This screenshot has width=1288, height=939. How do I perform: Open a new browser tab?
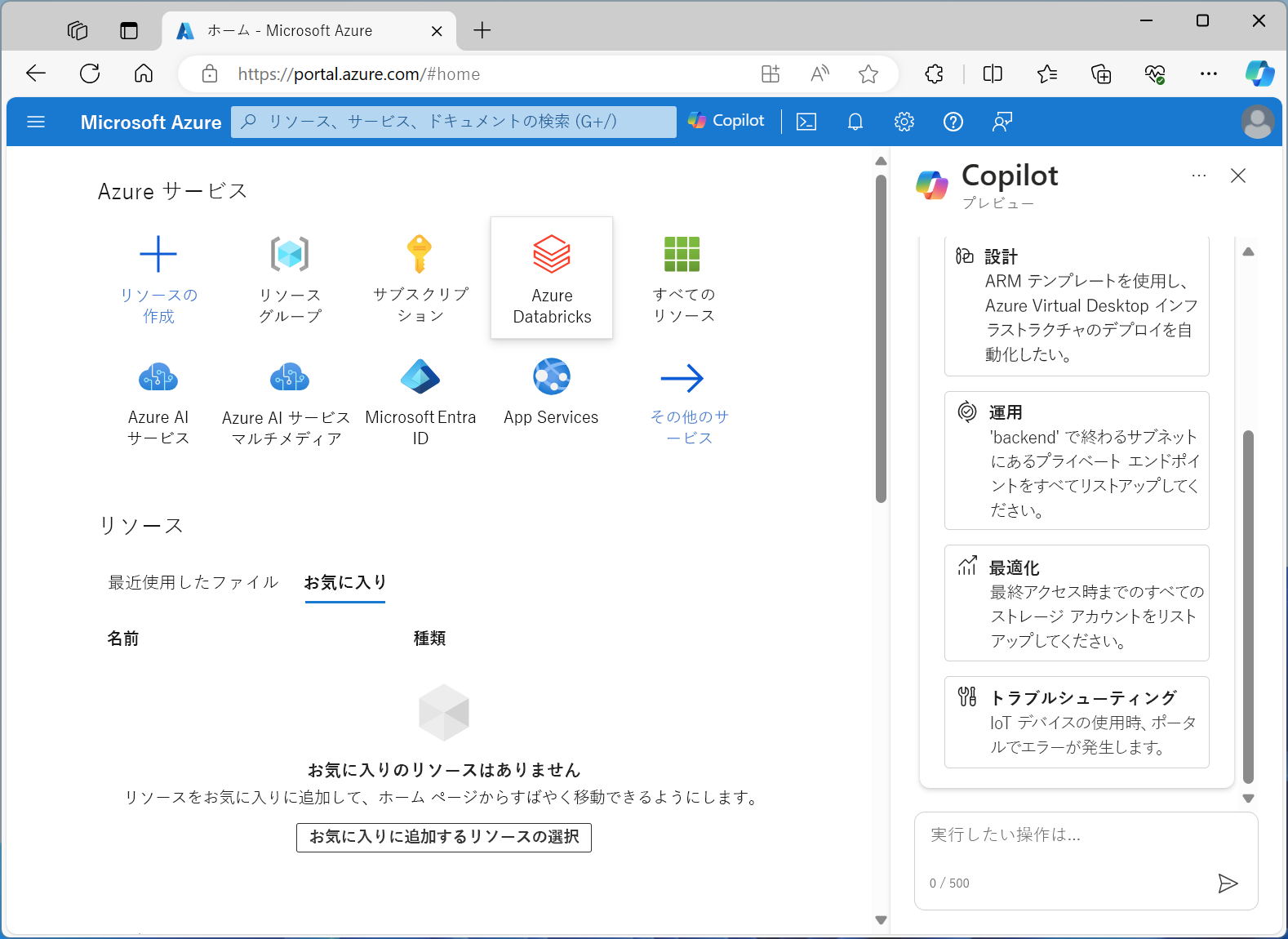[482, 30]
